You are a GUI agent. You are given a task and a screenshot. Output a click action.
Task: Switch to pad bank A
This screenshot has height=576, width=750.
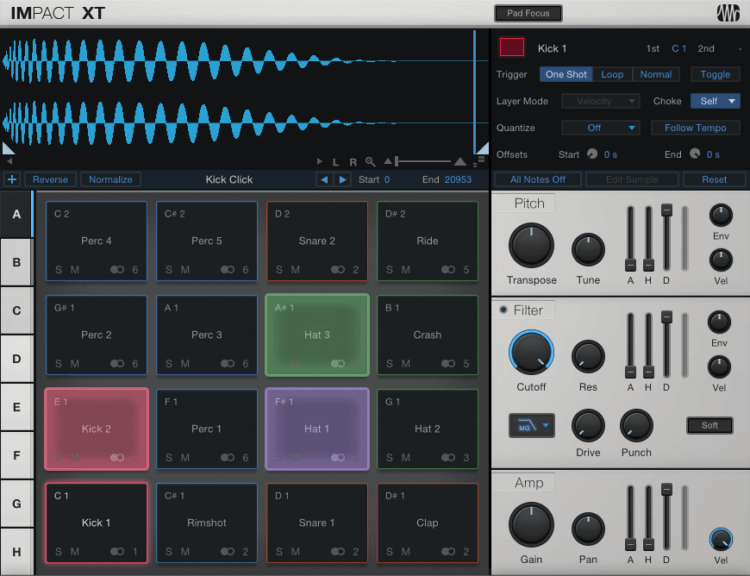click(x=16, y=214)
